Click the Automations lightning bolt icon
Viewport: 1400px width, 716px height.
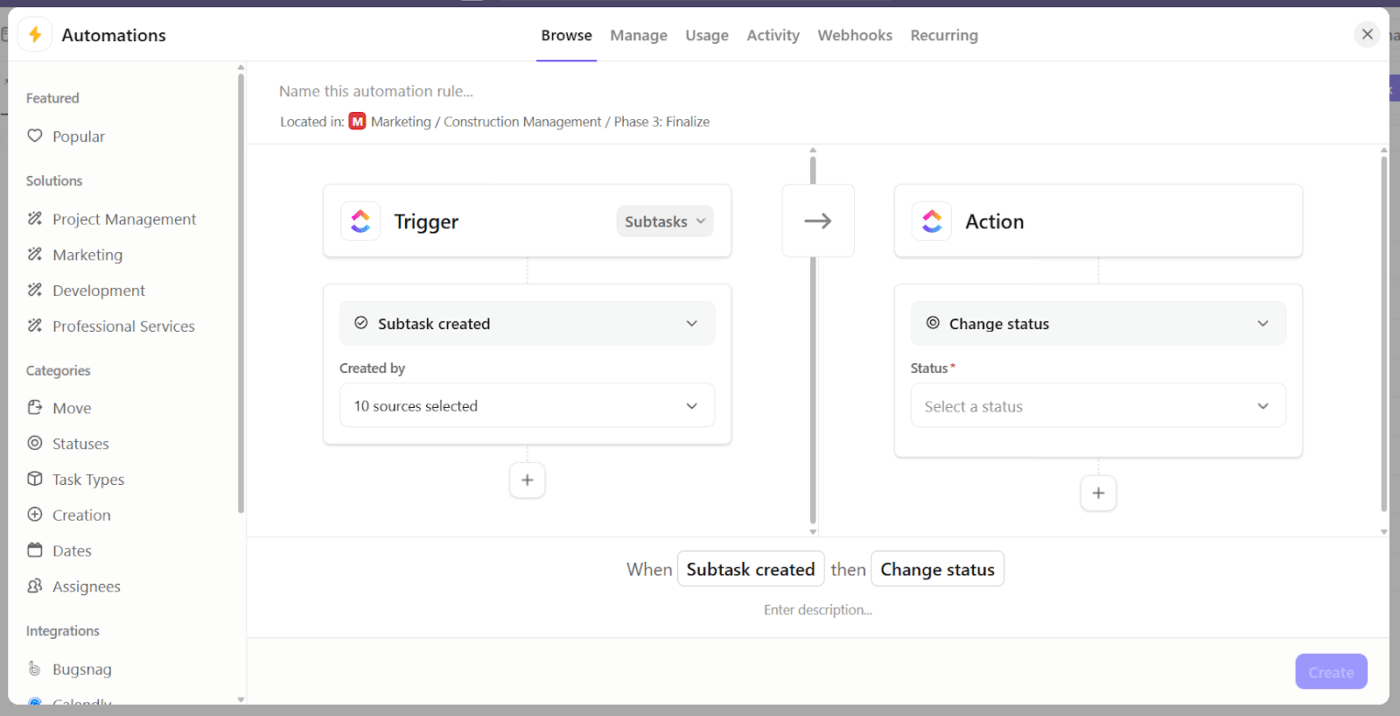pyautogui.click(x=35, y=35)
